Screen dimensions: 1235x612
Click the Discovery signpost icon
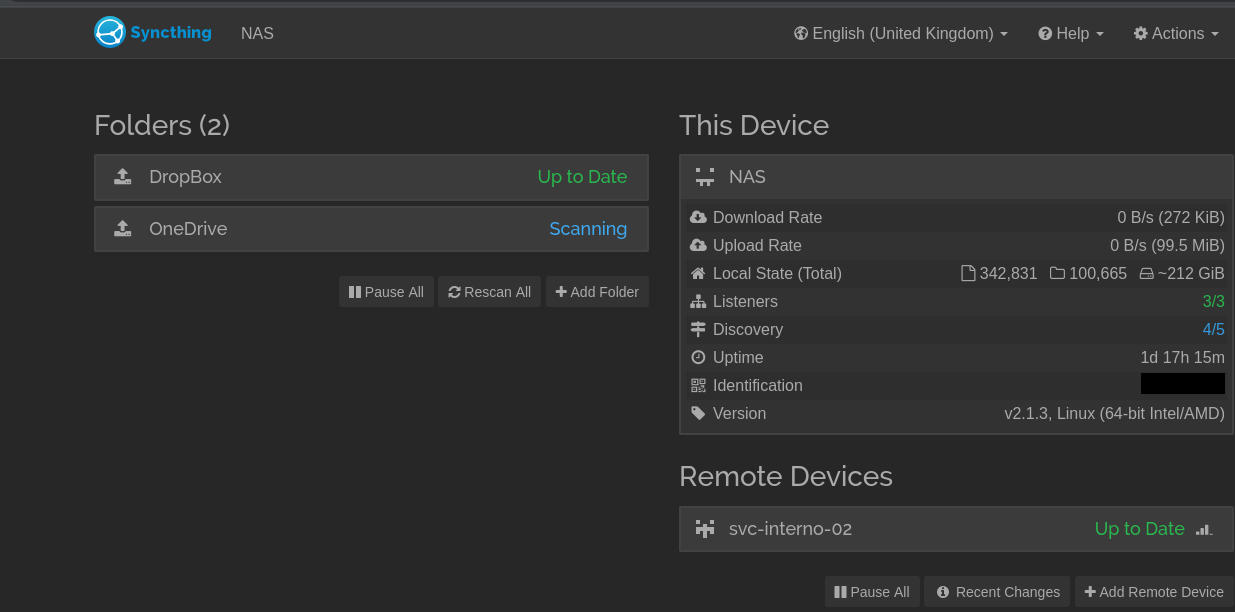(x=698, y=329)
